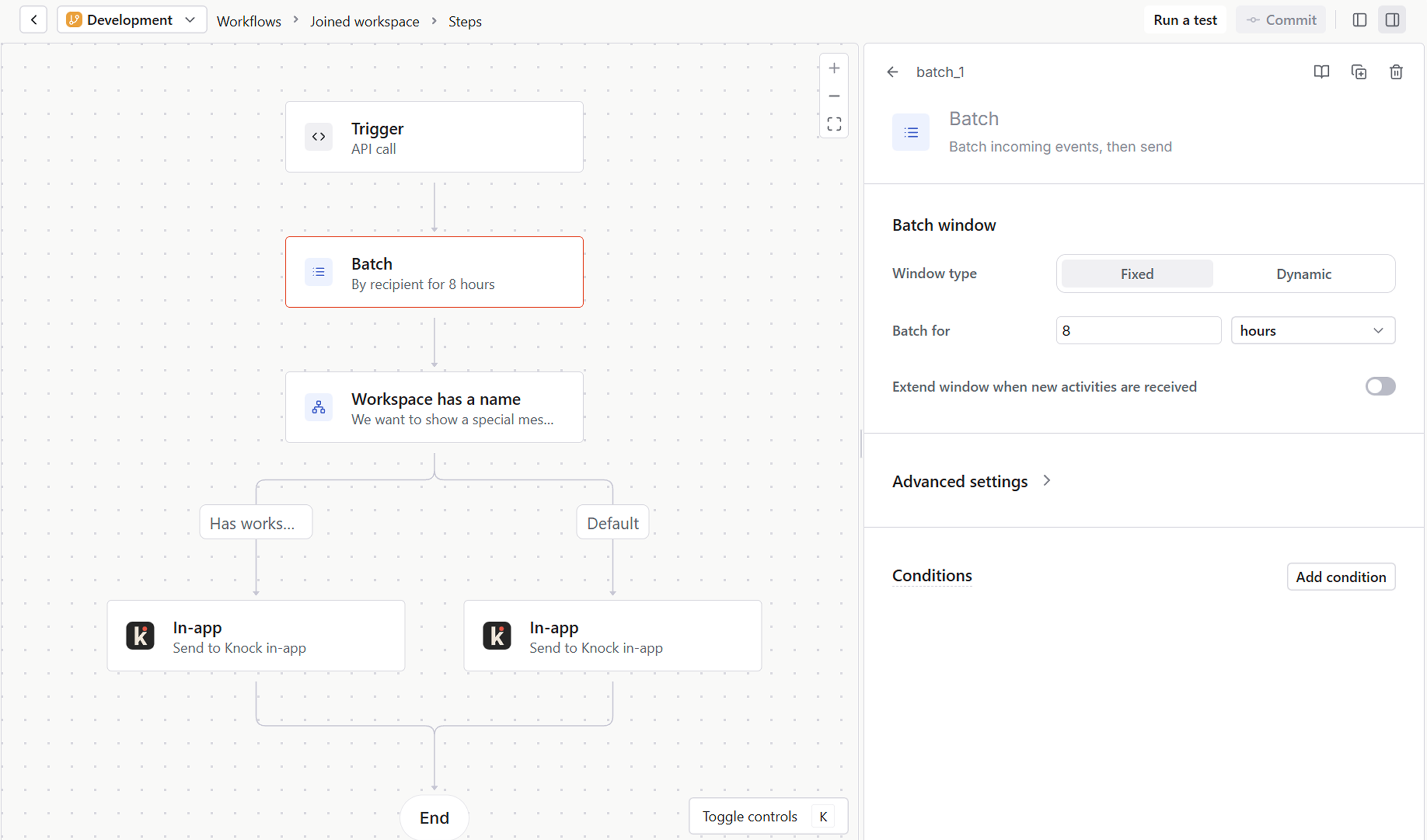This screenshot has width=1427, height=840.
Task: Open the documentation book icon in batch panel
Action: point(1321,72)
